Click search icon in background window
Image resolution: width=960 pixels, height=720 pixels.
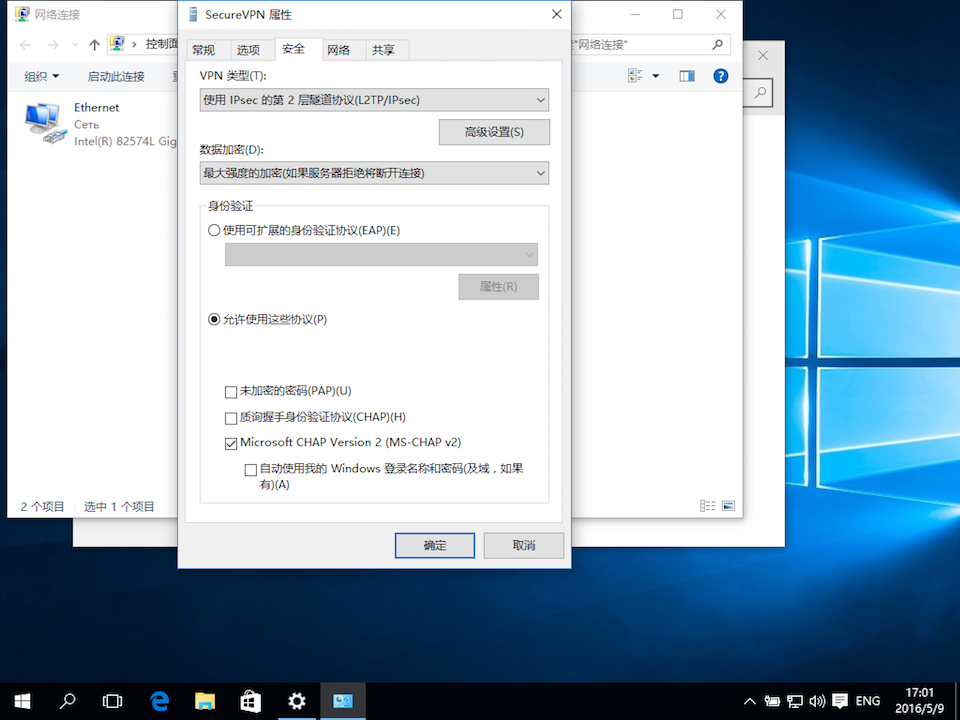760,92
